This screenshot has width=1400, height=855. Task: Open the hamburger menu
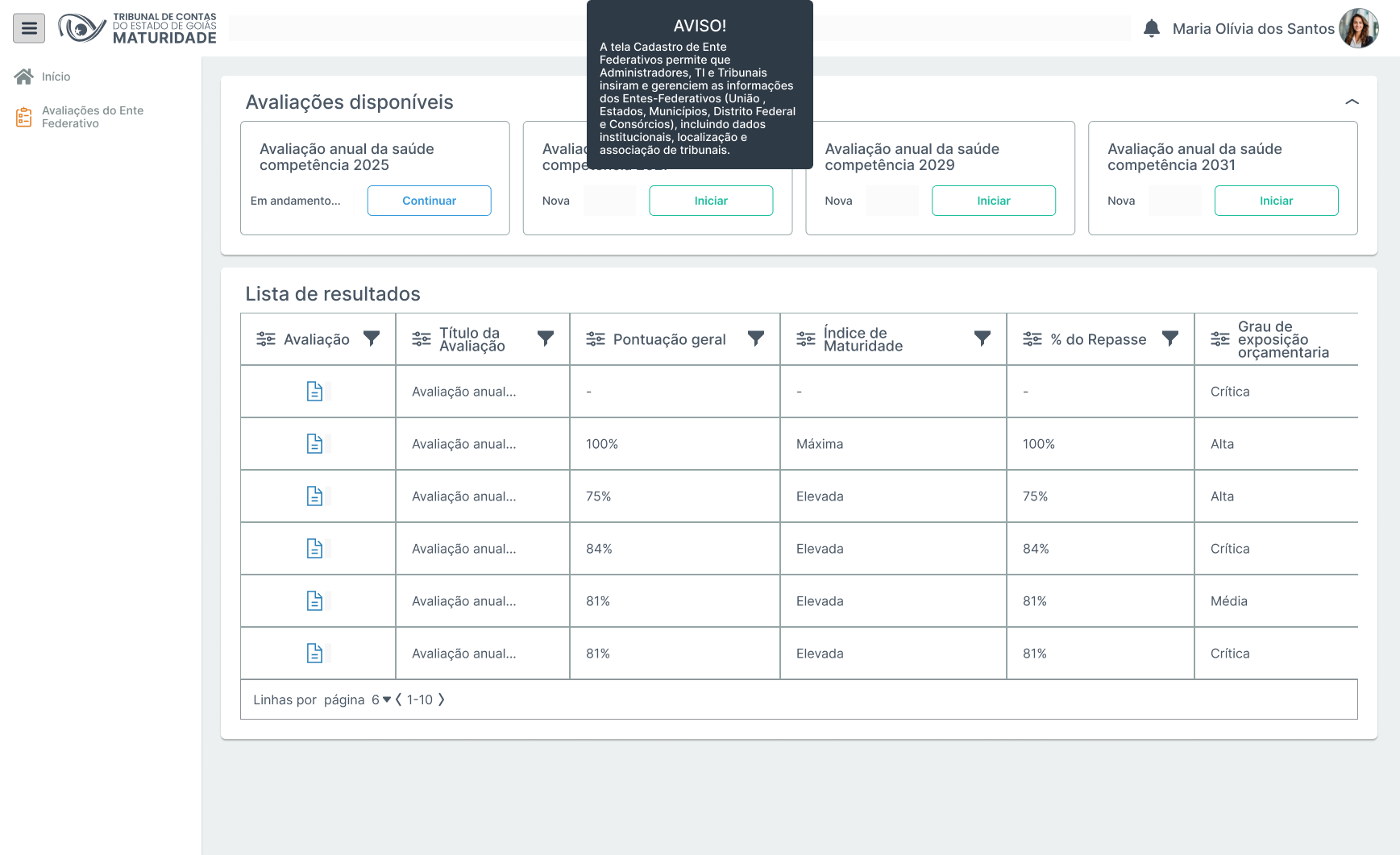pos(29,29)
